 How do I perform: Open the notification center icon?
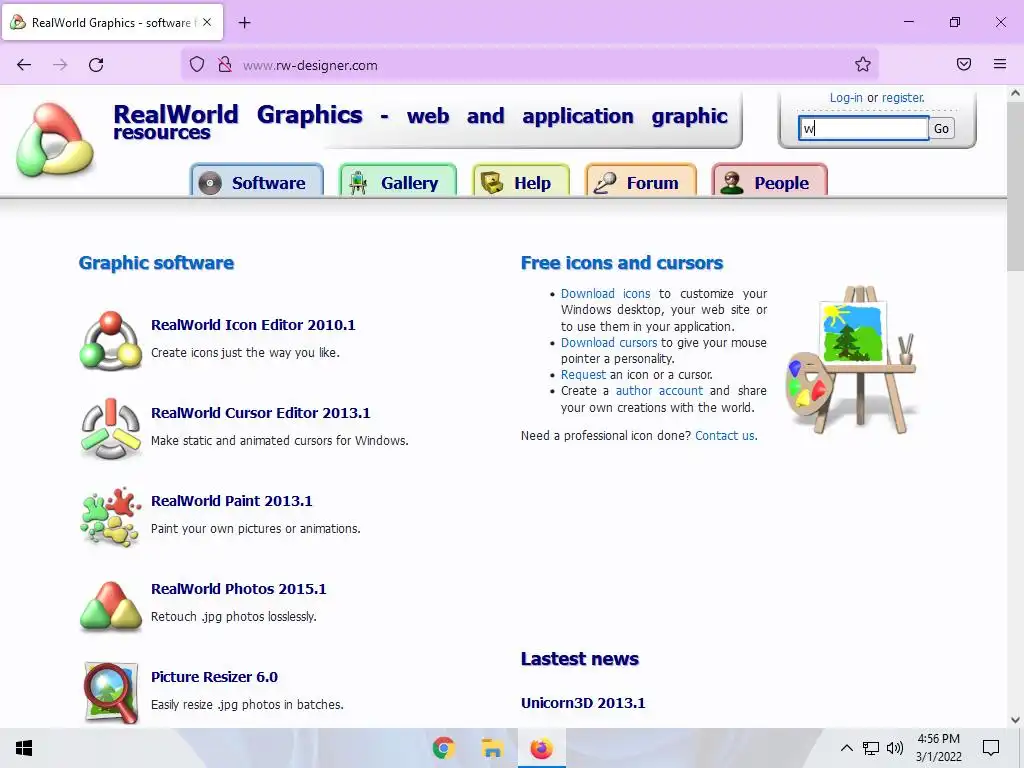[991, 748]
